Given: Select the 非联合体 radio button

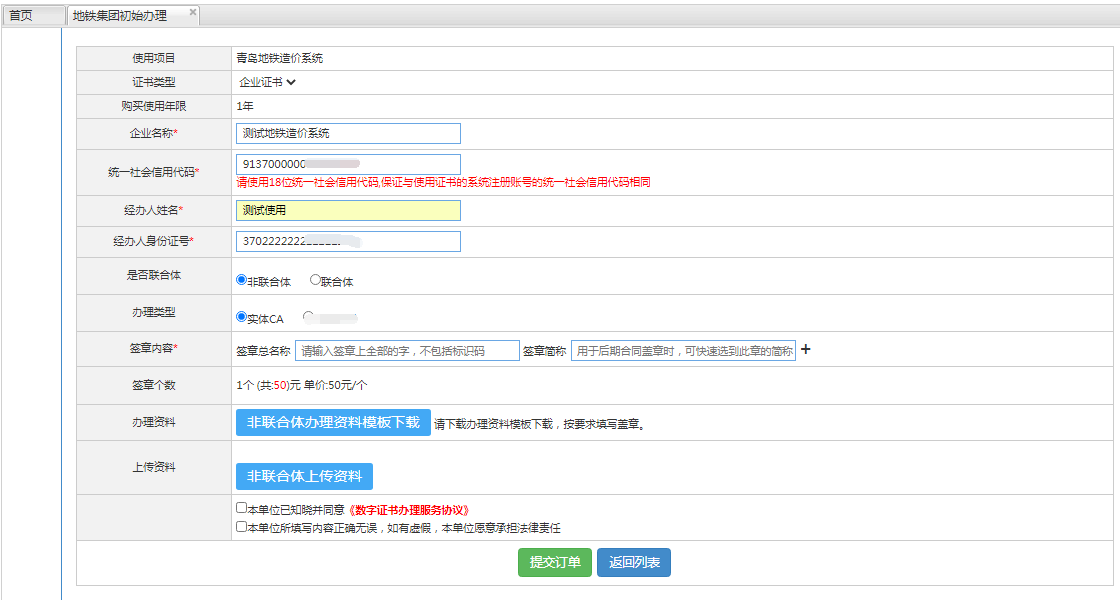Looking at the screenshot, I should (241, 281).
